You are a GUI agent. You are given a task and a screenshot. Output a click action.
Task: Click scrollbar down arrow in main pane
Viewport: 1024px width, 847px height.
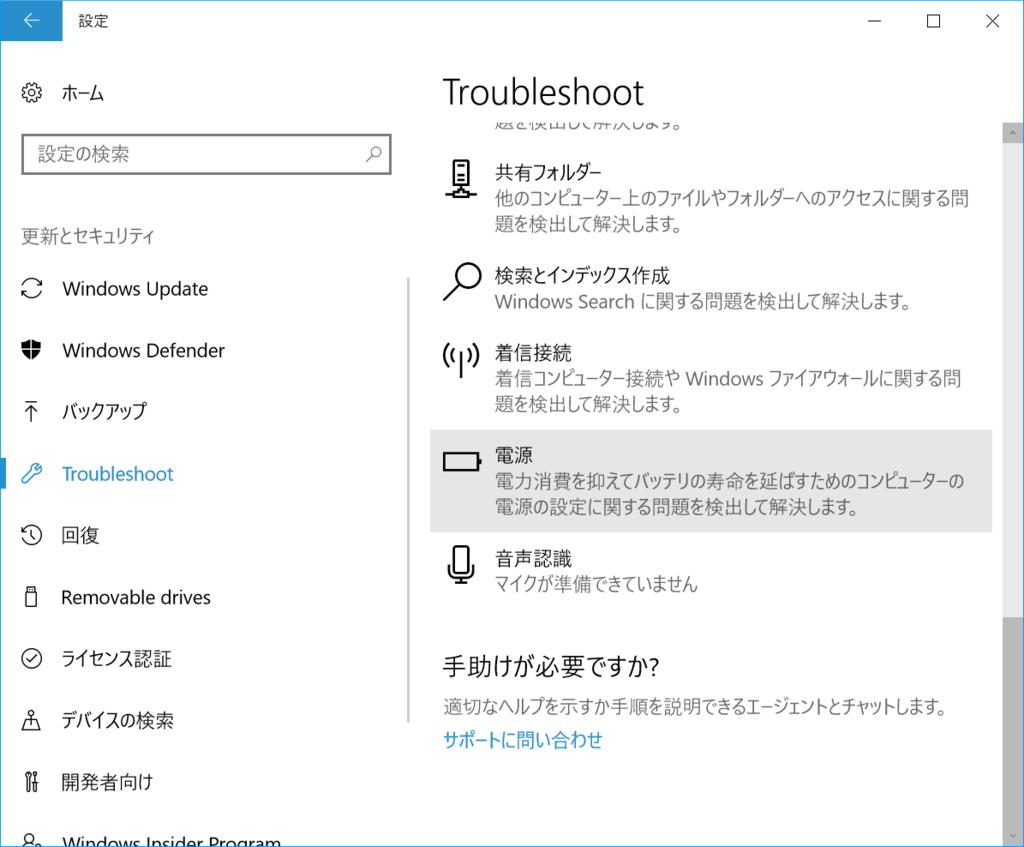1013,836
